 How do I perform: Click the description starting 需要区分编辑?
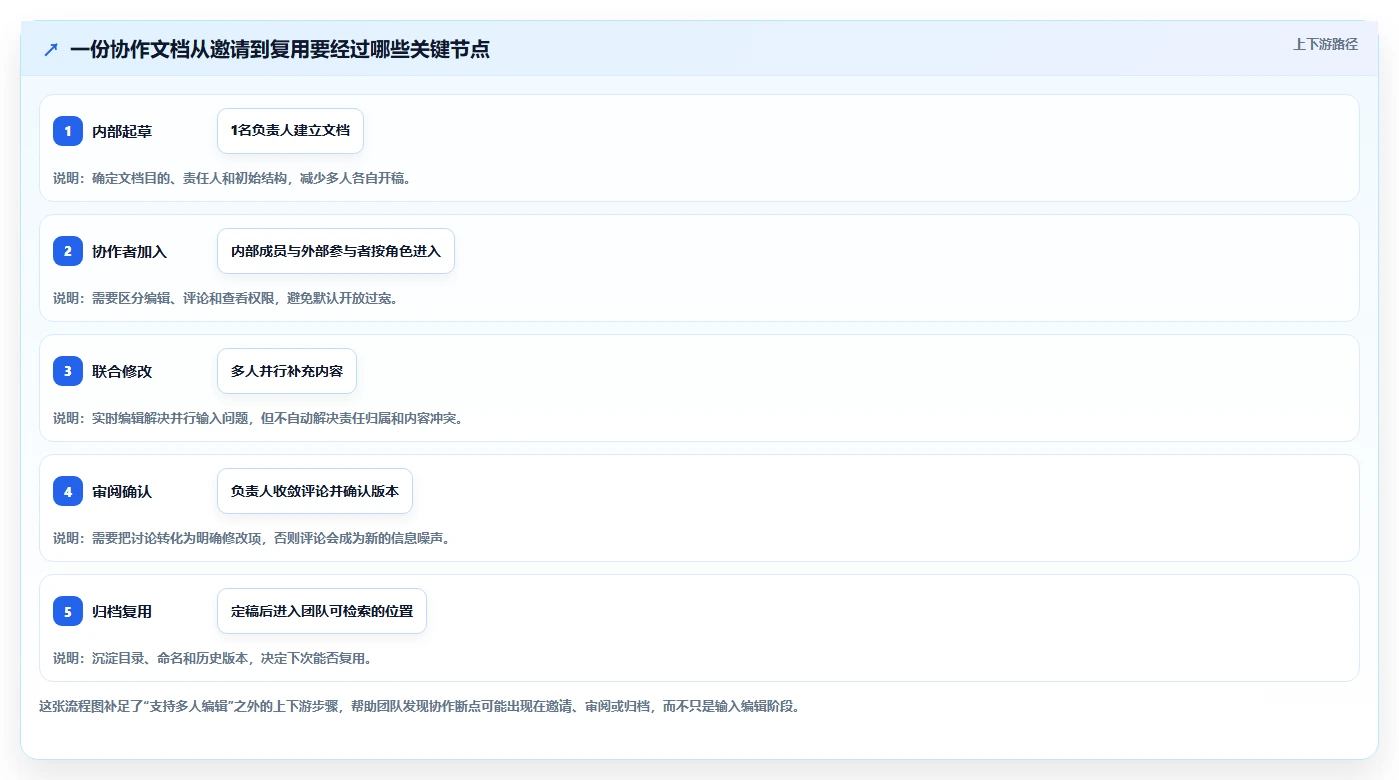[226, 298]
